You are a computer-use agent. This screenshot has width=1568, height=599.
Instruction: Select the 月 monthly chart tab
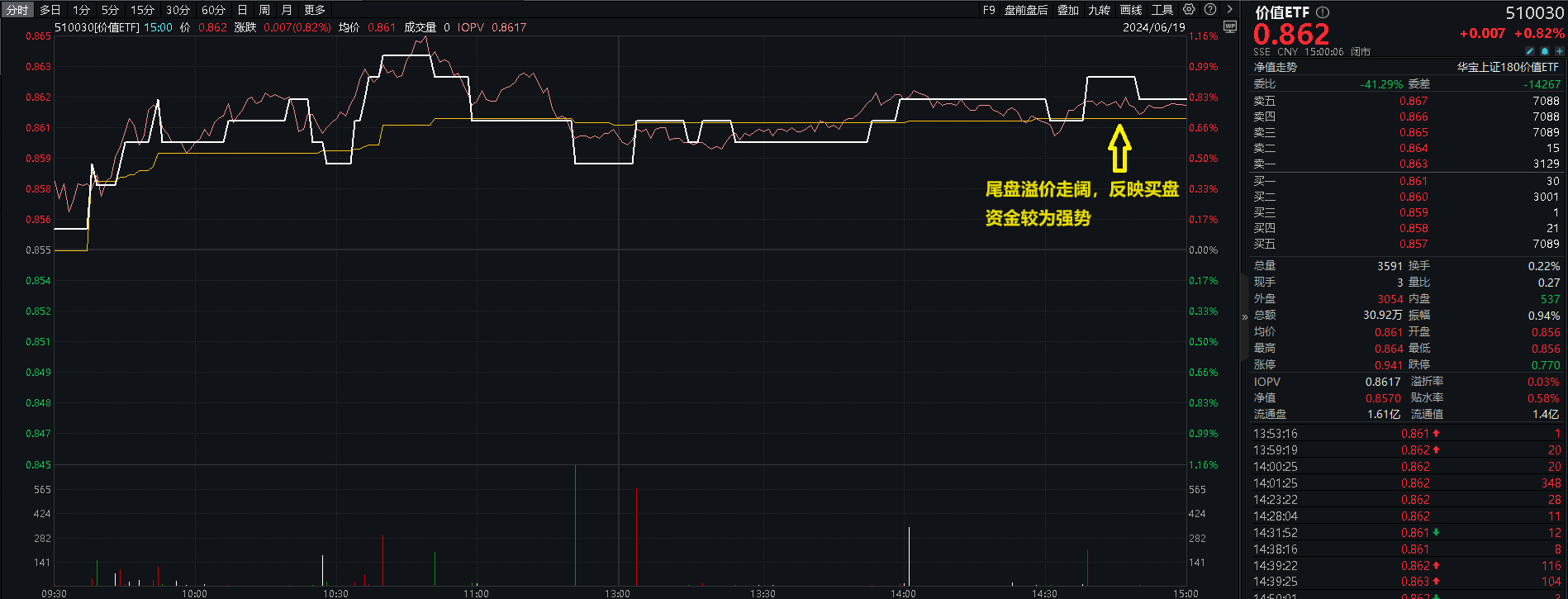(287, 10)
